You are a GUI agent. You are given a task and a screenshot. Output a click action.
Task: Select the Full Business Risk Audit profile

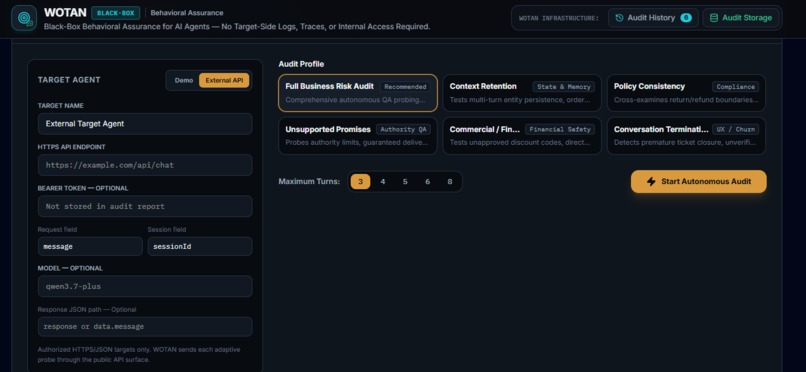(x=358, y=93)
